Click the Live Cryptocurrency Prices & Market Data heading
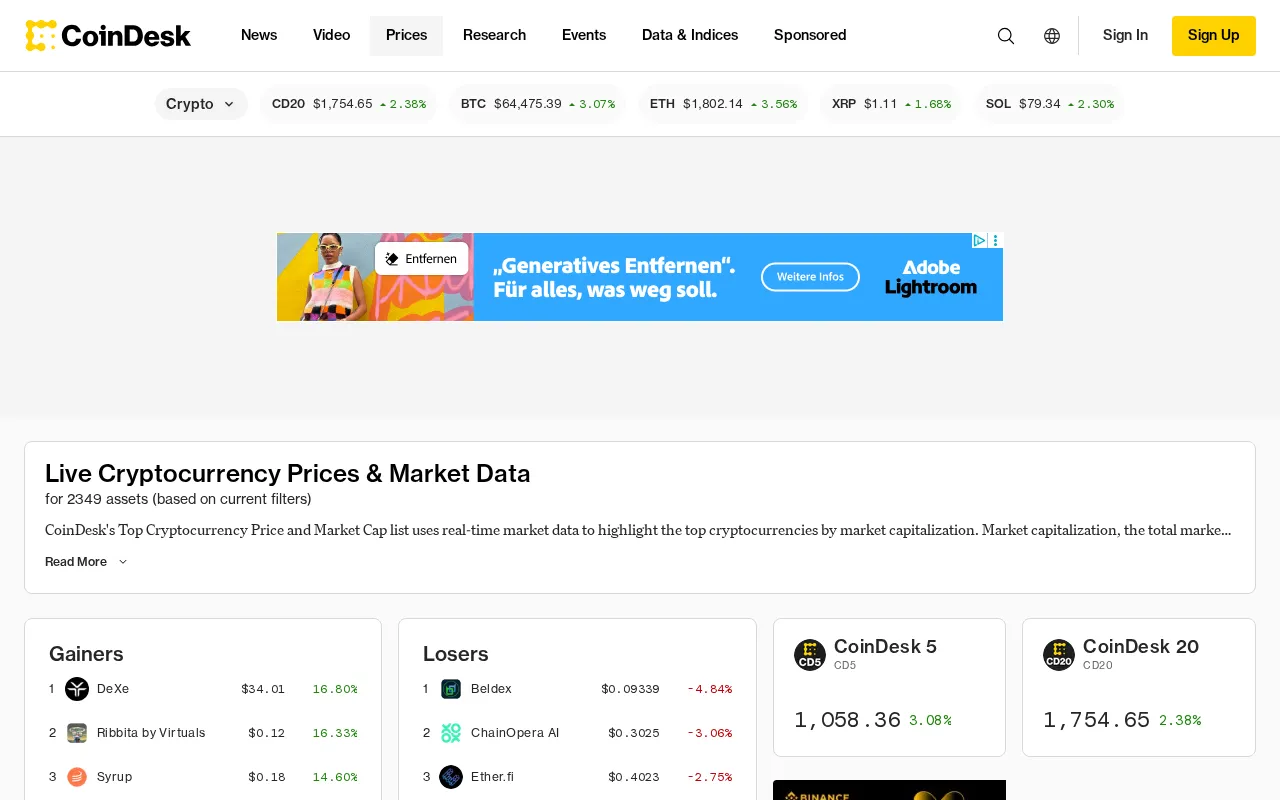The height and width of the screenshot is (800, 1280). click(288, 474)
